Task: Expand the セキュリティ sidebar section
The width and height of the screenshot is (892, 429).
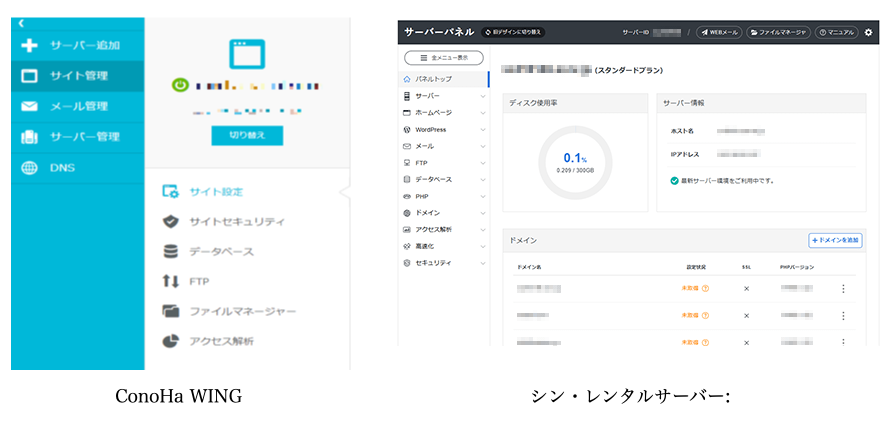Action: [483, 263]
